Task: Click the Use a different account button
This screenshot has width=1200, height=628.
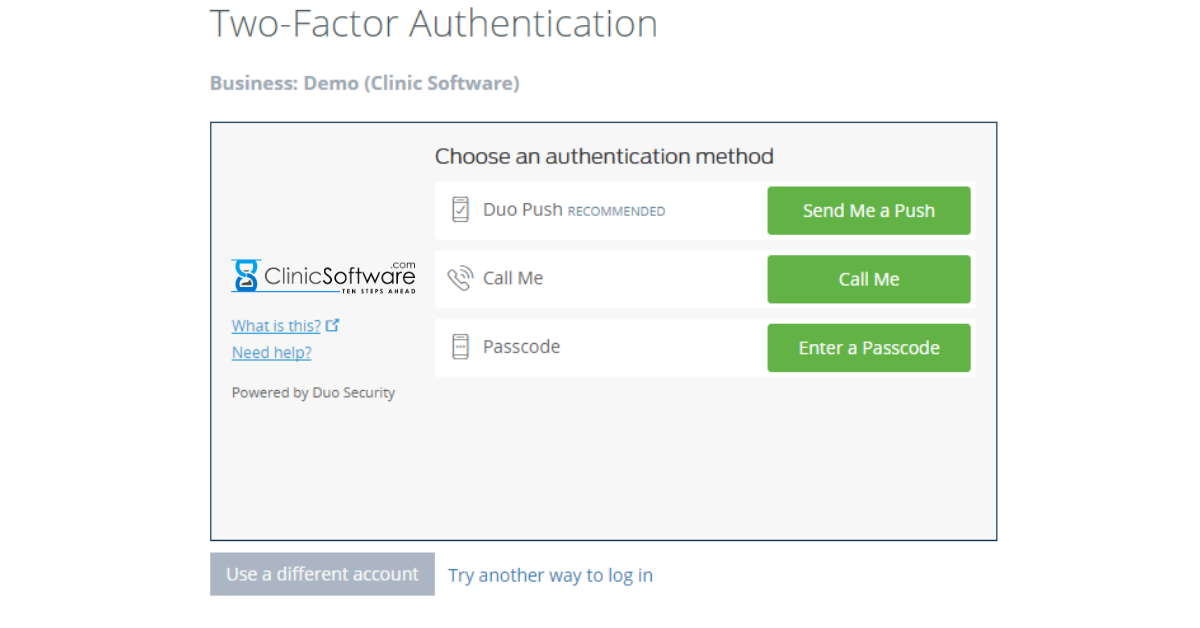Action: coord(322,574)
